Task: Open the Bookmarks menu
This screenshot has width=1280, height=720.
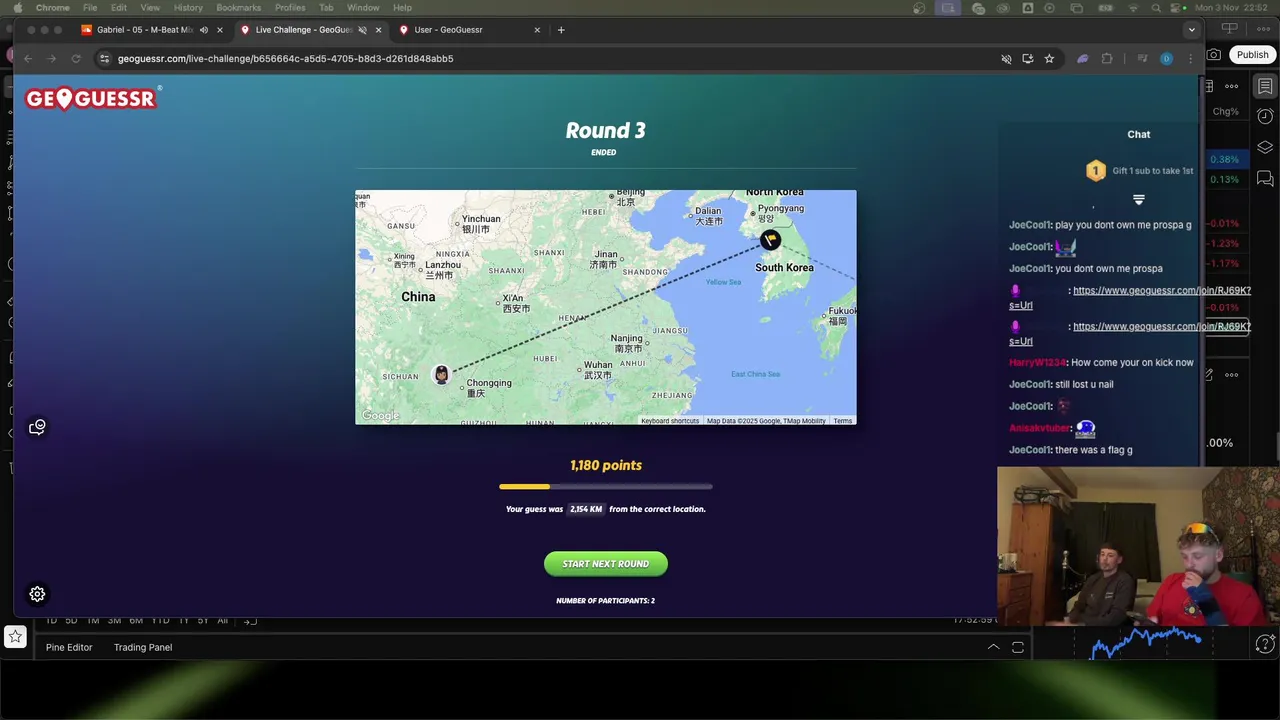Action: (238, 7)
